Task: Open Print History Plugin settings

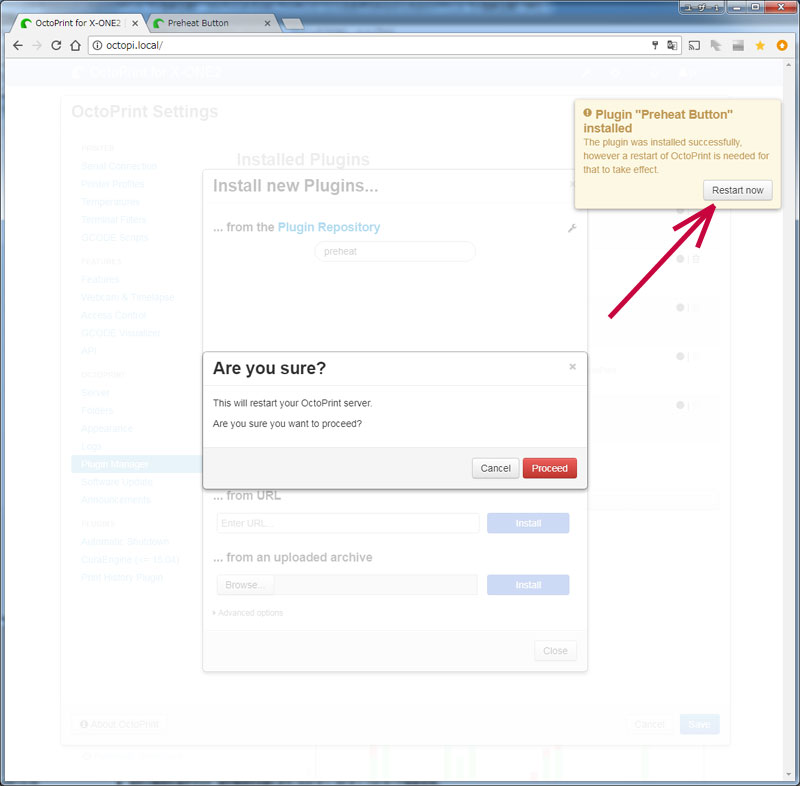Action: [122, 577]
